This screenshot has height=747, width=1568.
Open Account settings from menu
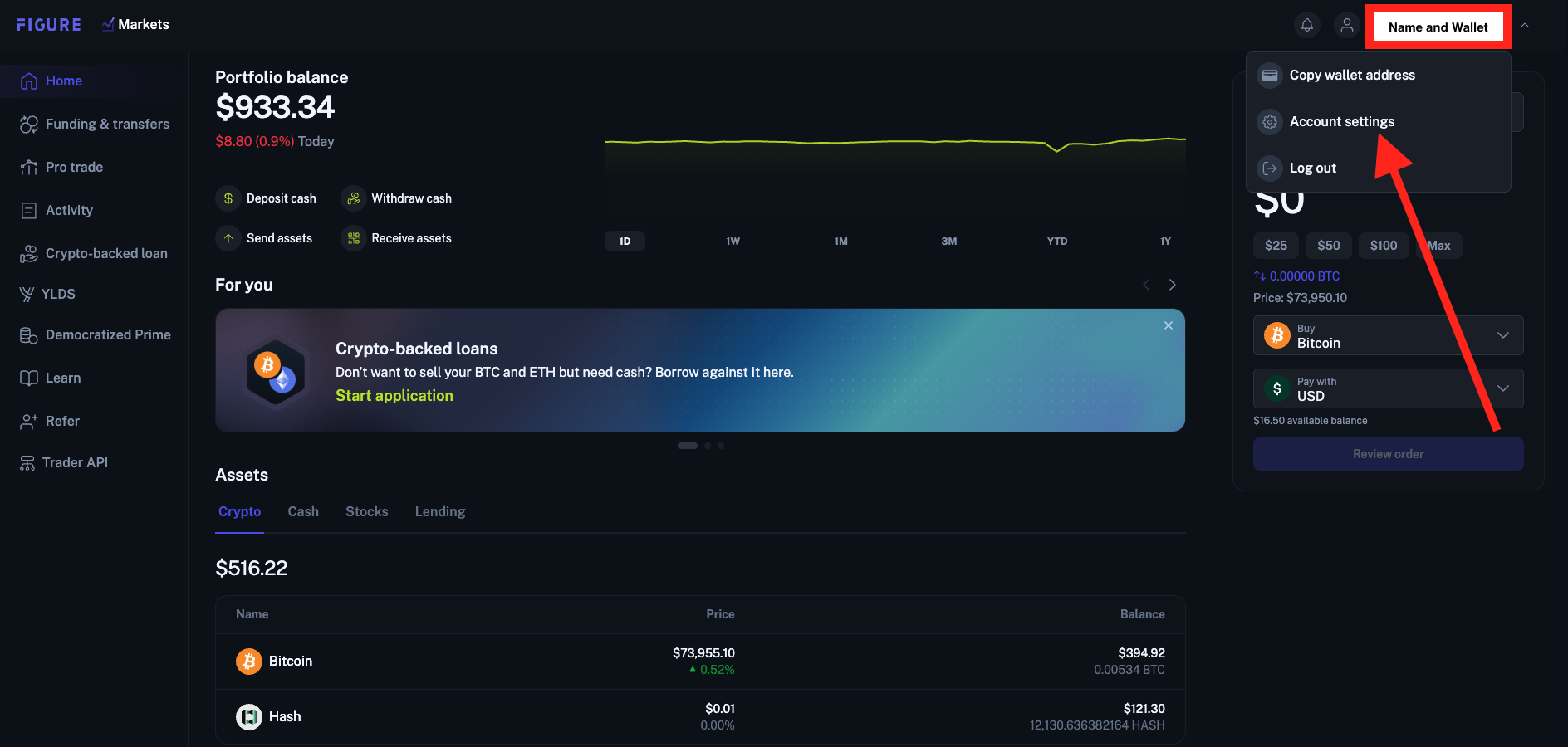click(1379, 121)
